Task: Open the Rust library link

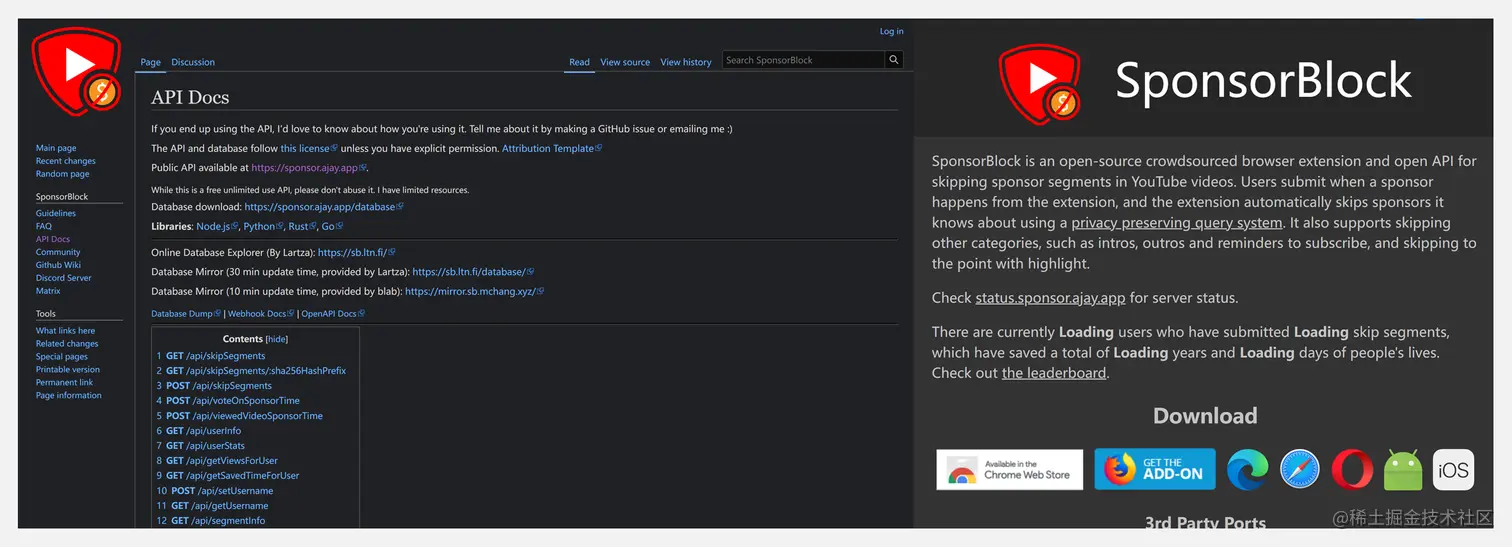Action: (x=302, y=227)
